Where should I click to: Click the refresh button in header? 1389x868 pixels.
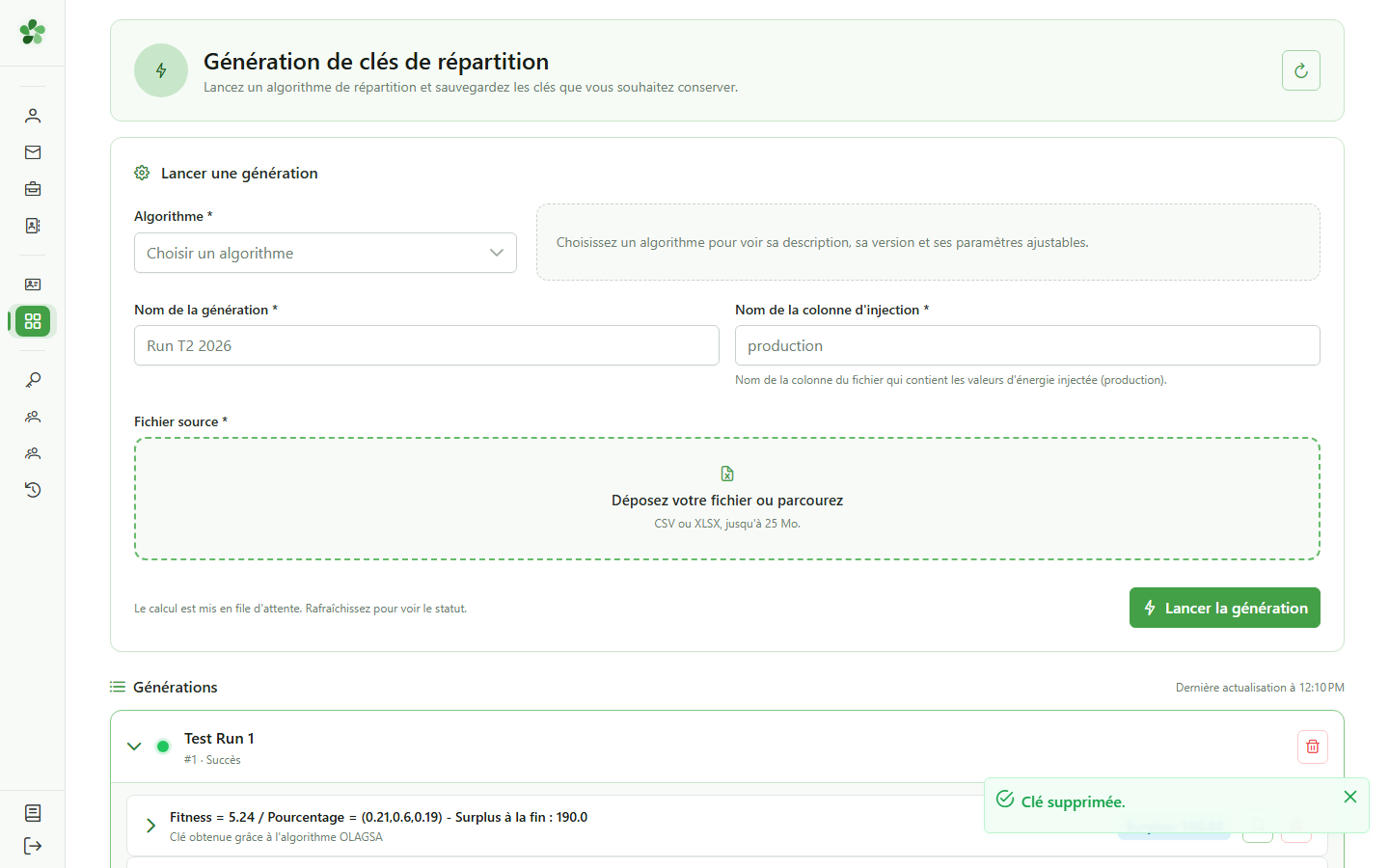point(1301,70)
